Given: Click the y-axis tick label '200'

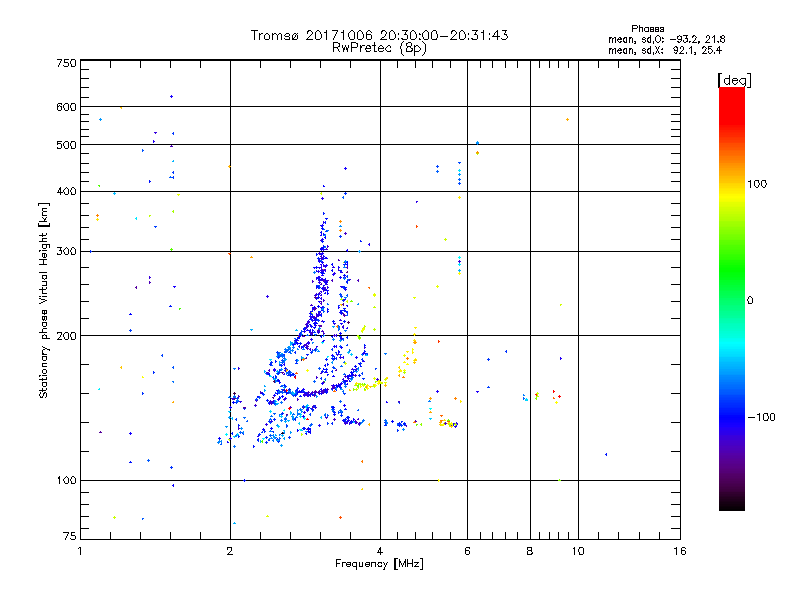Looking at the screenshot, I should point(66,336).
